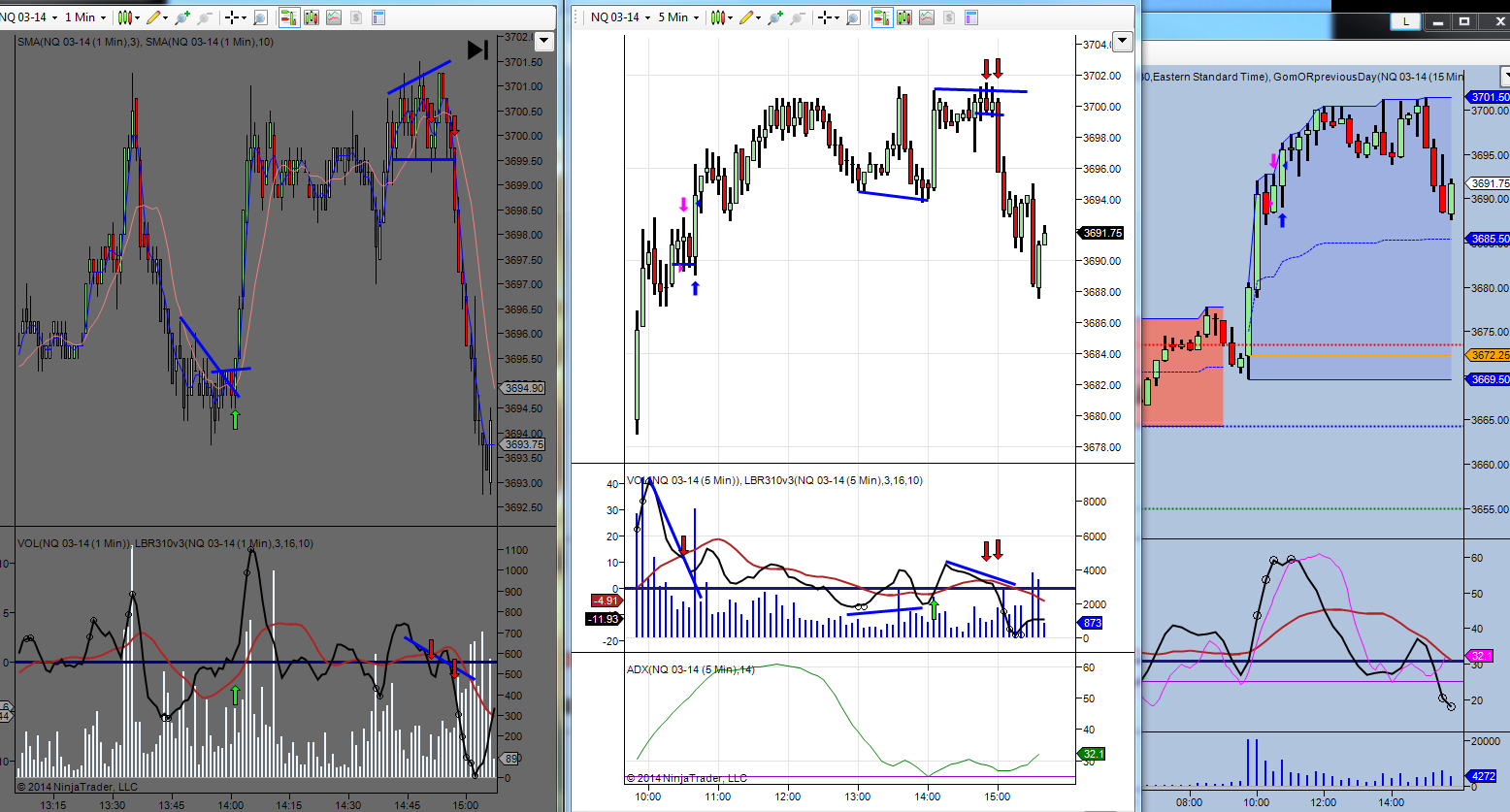Toggle Chart Trader in 1 Min chart
Screen dimensions: 1510x812
coord(288,17)
